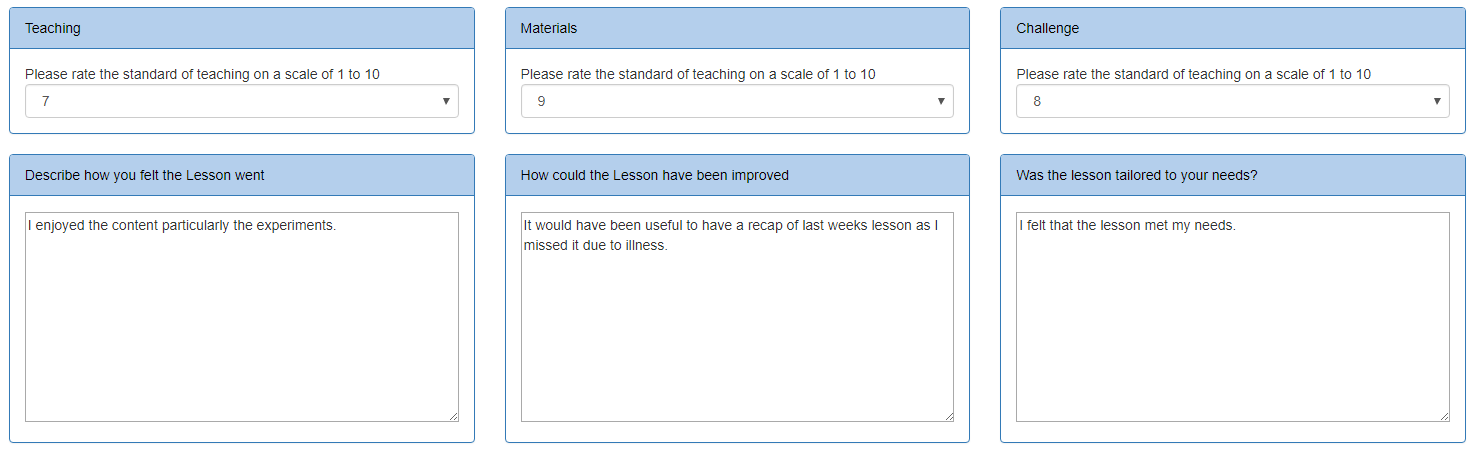Click the resize grip of Lesson went textarea
Viewport: 1480px width, 453px height.
(x=453, y=416)
